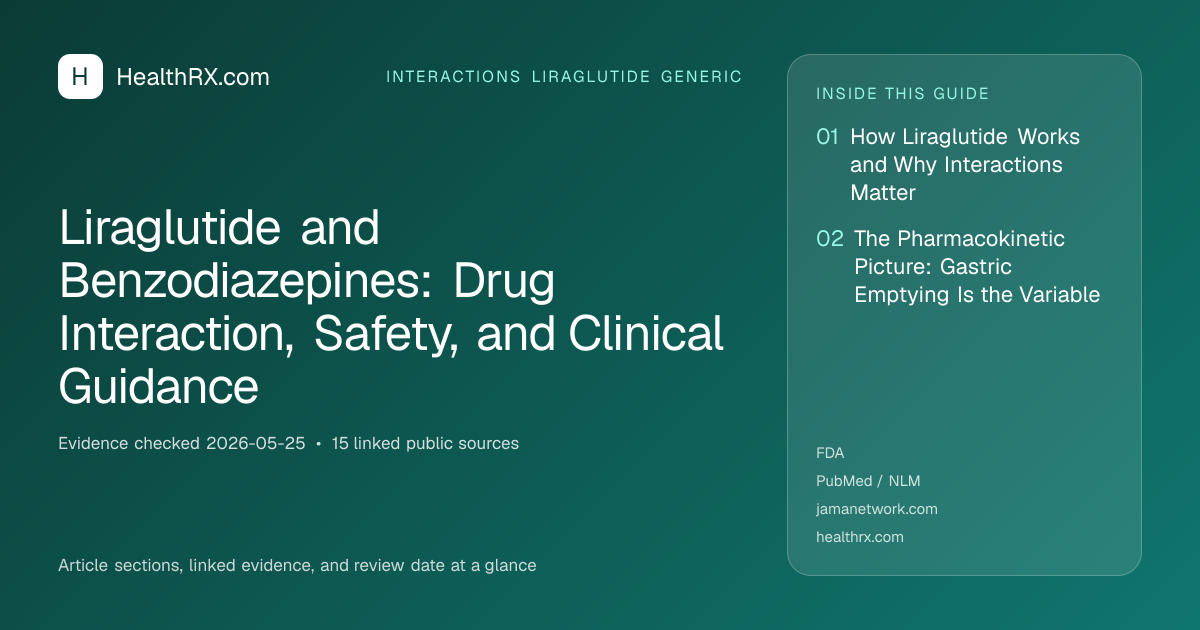The image size is (1200, 630).
Task: Open section 02 The Pharmacokinetic Picture
Action: (958, 267)
